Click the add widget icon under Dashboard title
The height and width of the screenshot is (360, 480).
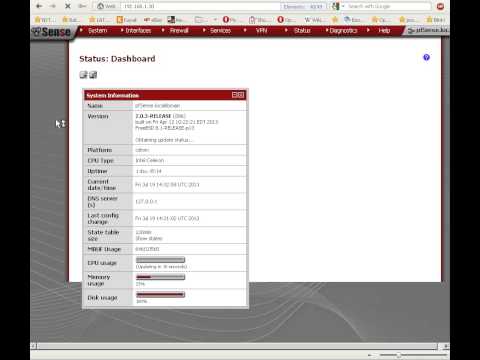coord(83,75)
